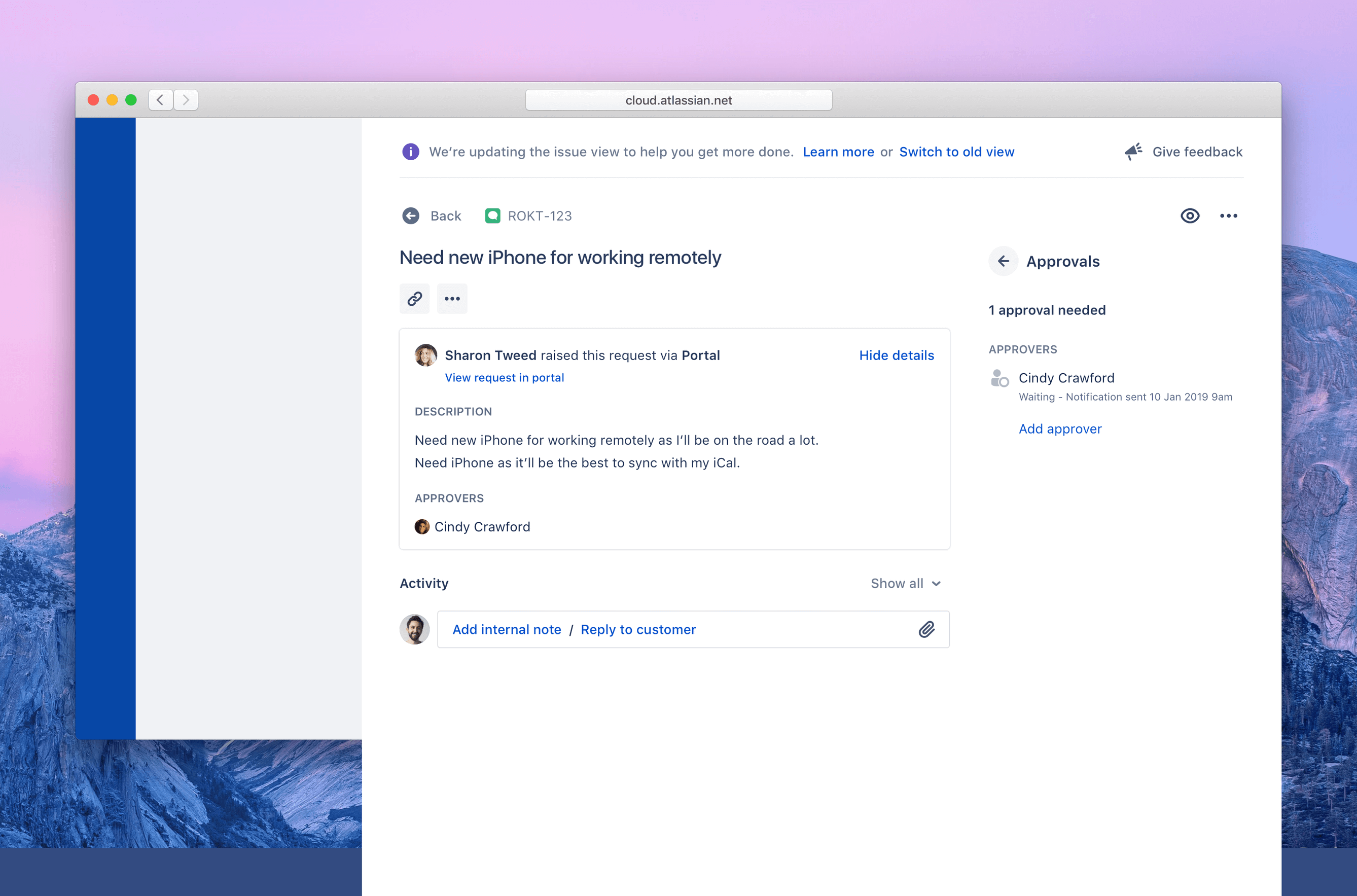Screen dimensions: 1357x896
Task: Click the back arrow next to Approvals
Action: [x=1004, y=261]
